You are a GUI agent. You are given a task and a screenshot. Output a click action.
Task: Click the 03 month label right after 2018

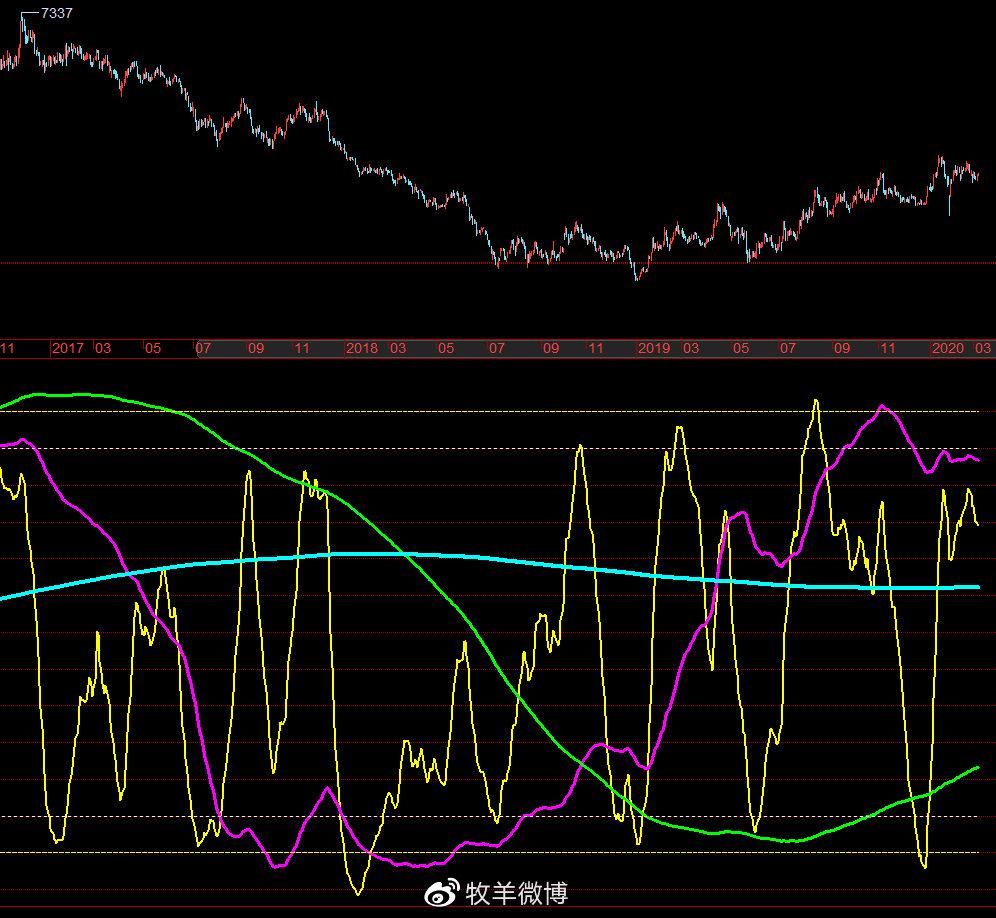(398, 348)
